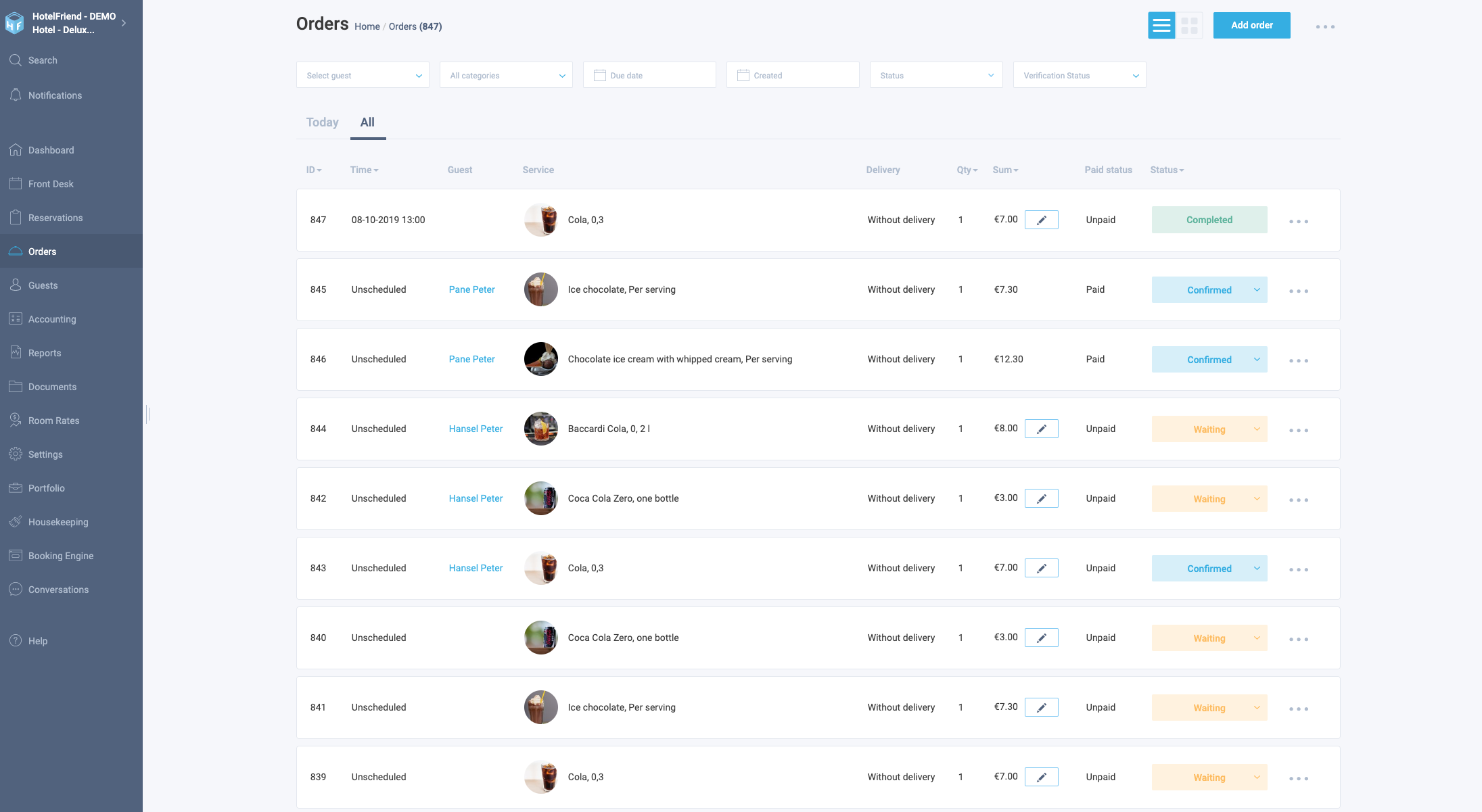Open more actions for order 846
1482x812 pixels.
click(x=1298, y=361)
